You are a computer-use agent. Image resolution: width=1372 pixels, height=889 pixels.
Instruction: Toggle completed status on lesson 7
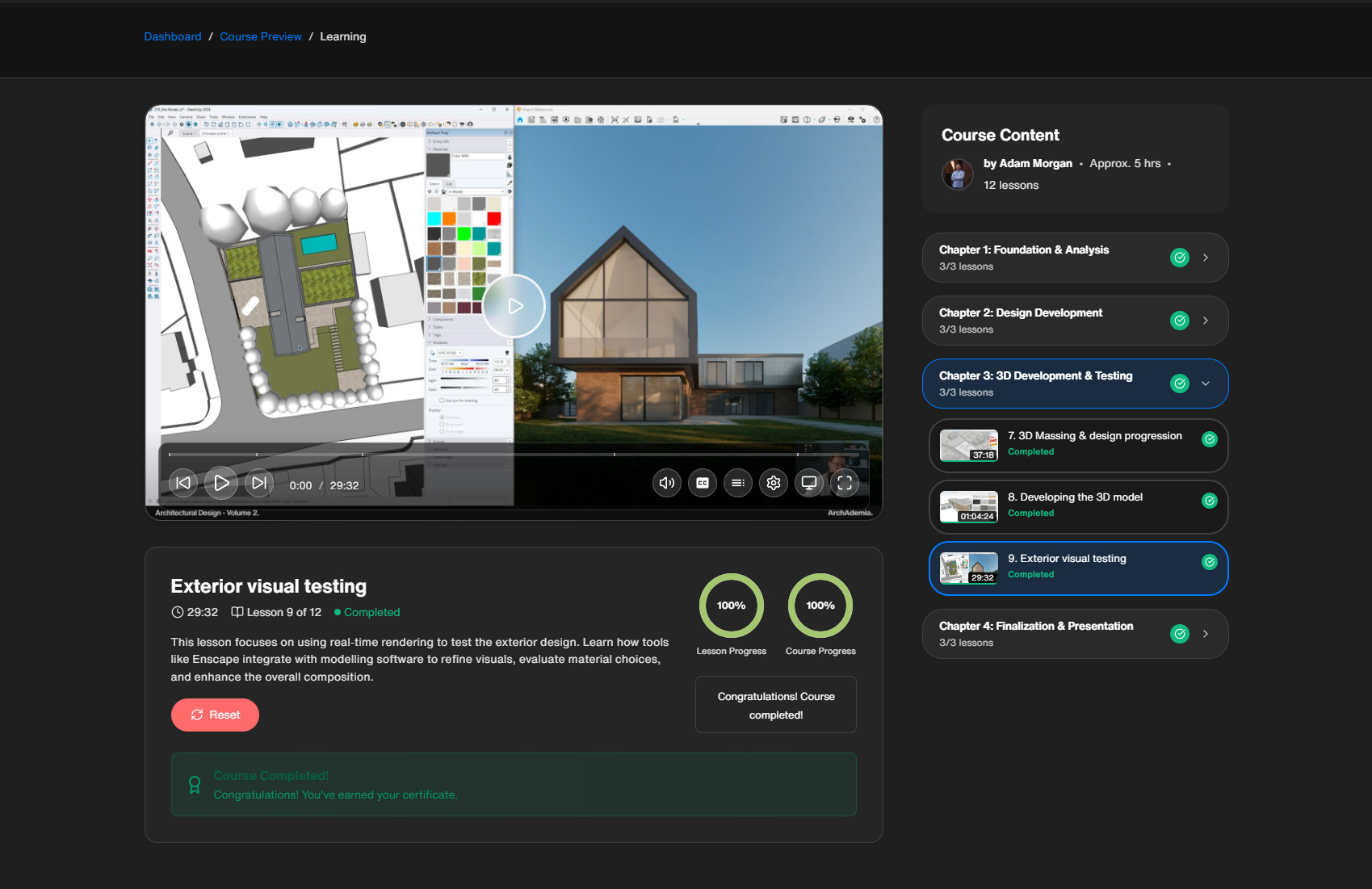pos(1209,439)
